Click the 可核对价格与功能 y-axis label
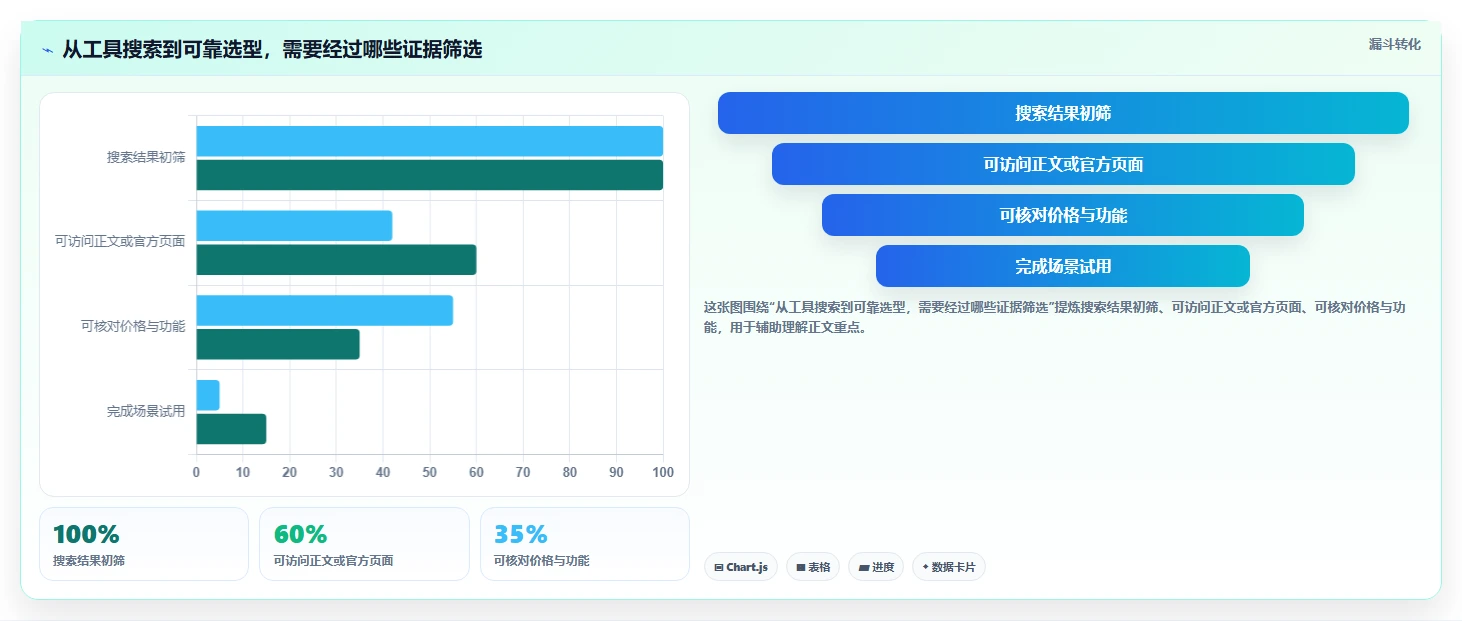 click(x=133, y=326)
